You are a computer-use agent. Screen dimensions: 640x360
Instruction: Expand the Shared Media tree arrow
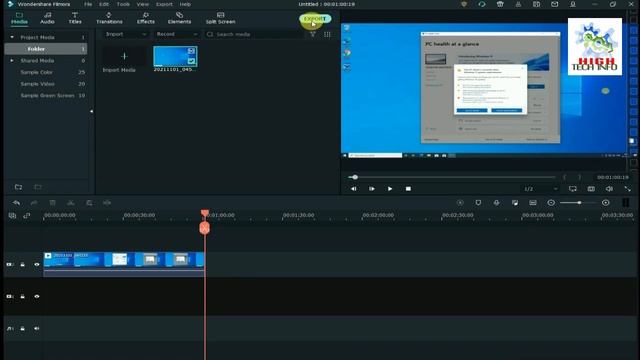pyautogui.click(x=12, y=60)
